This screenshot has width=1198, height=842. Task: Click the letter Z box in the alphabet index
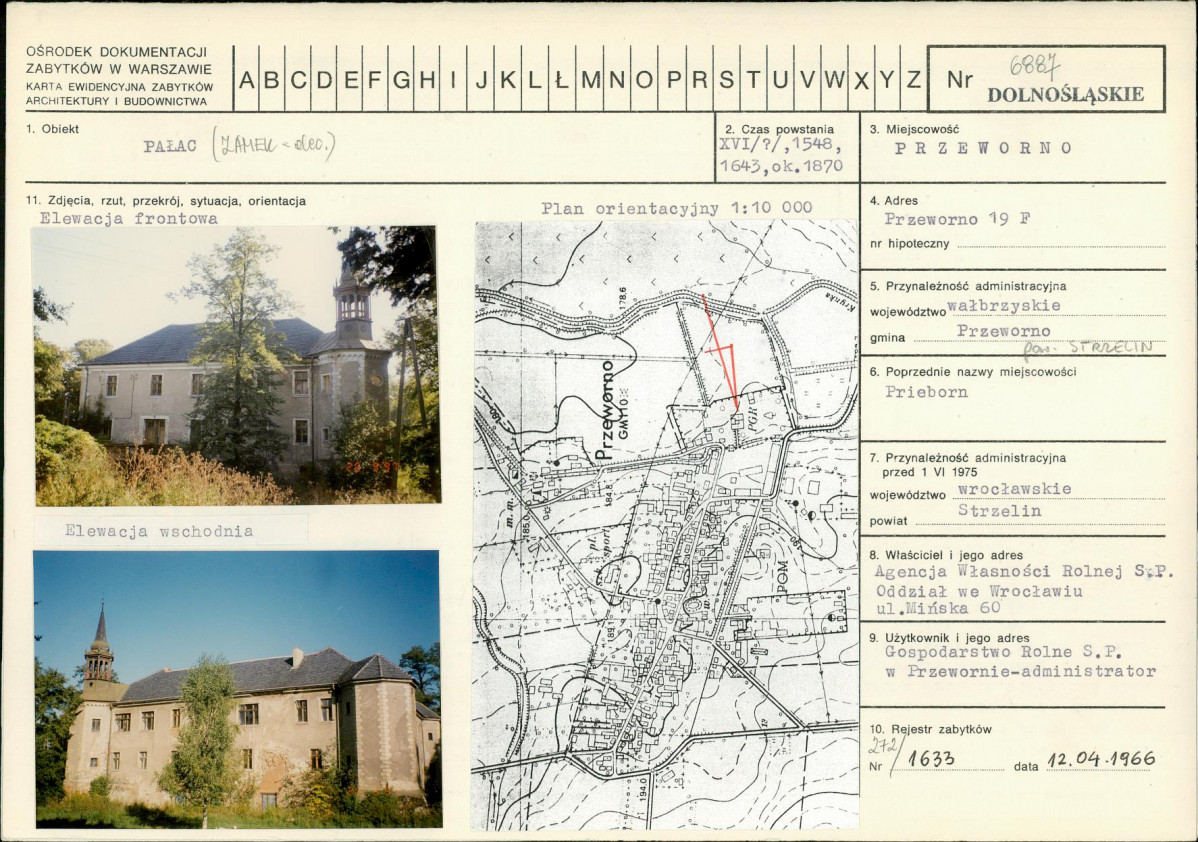tap(913, 79)
